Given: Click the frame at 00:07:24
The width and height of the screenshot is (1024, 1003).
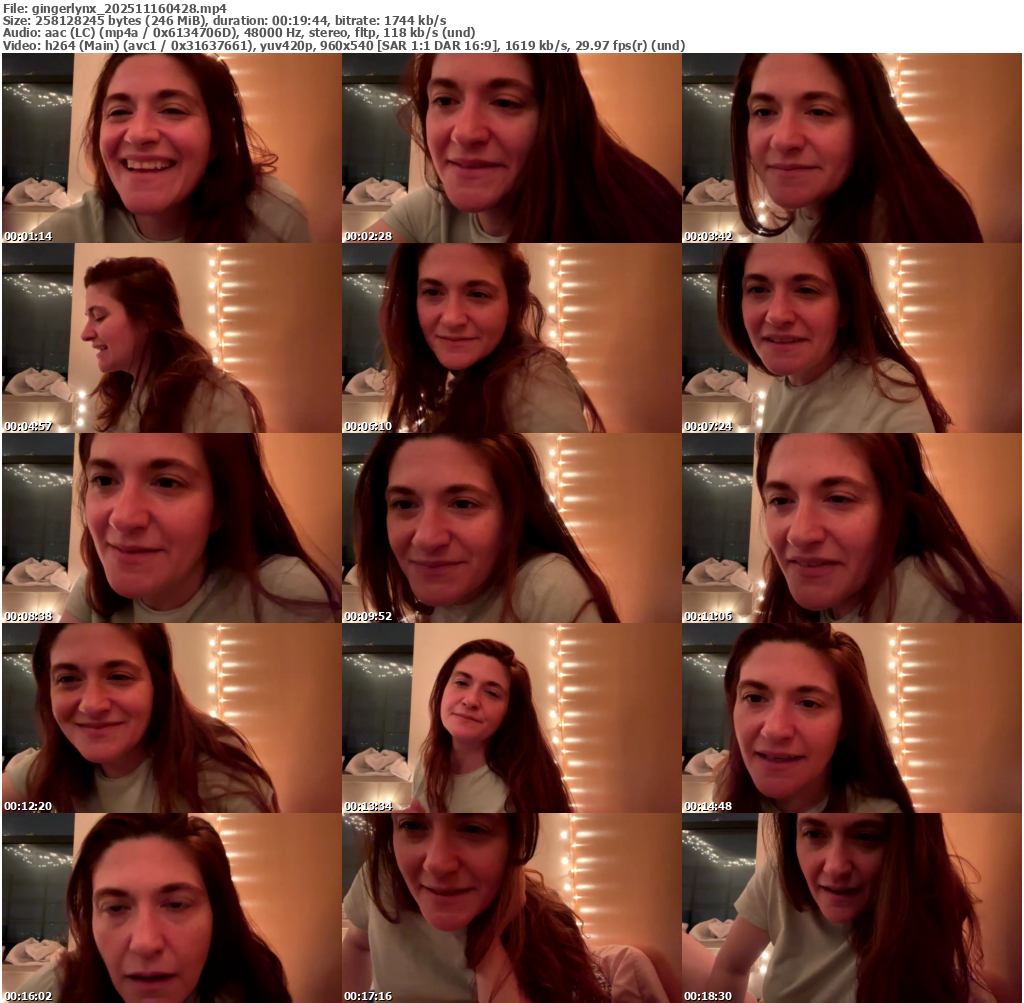Looking at the screenshot, I should (851, 338).
